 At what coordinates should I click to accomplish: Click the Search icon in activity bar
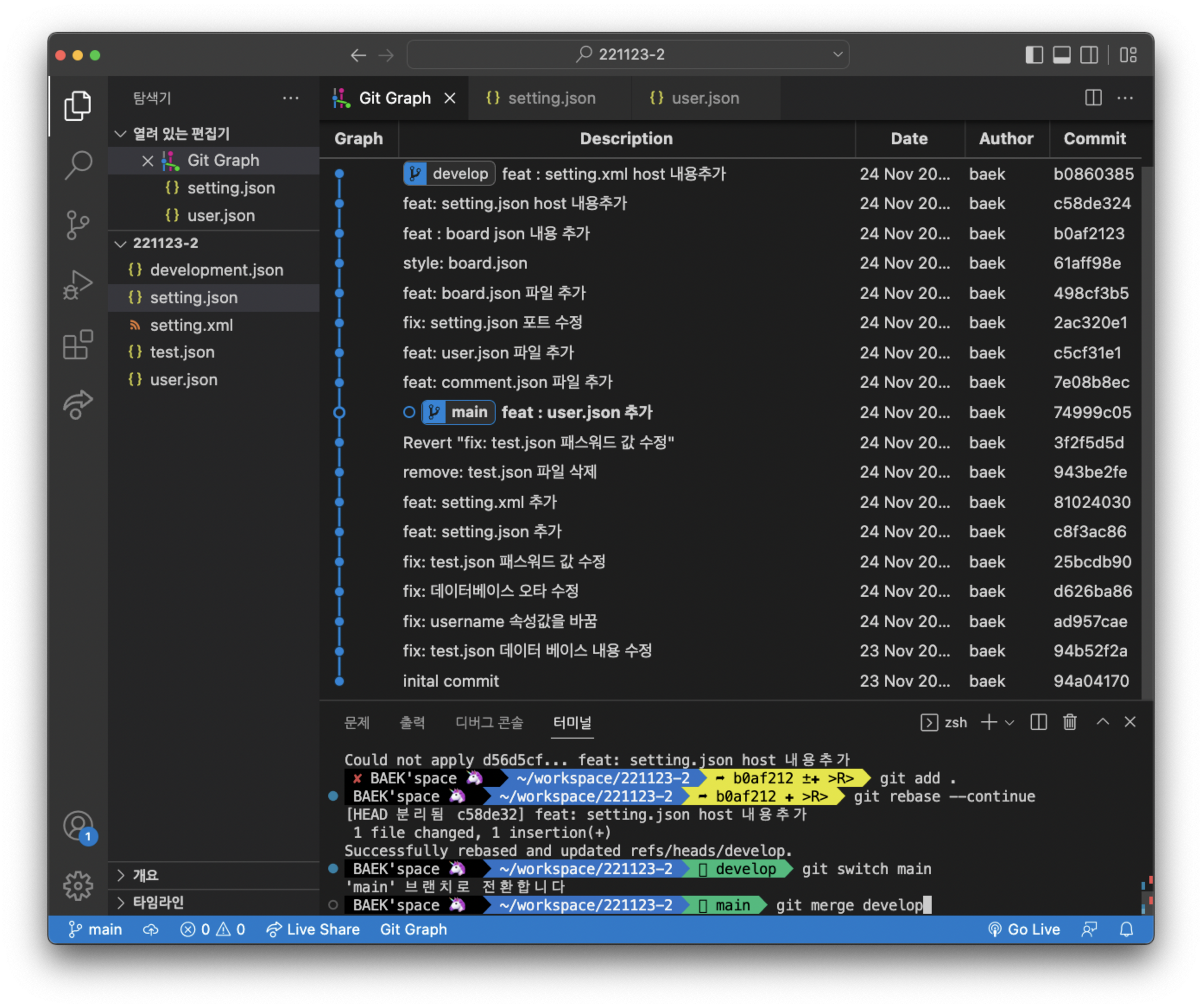pyautogui.click(x=78, y=165)
